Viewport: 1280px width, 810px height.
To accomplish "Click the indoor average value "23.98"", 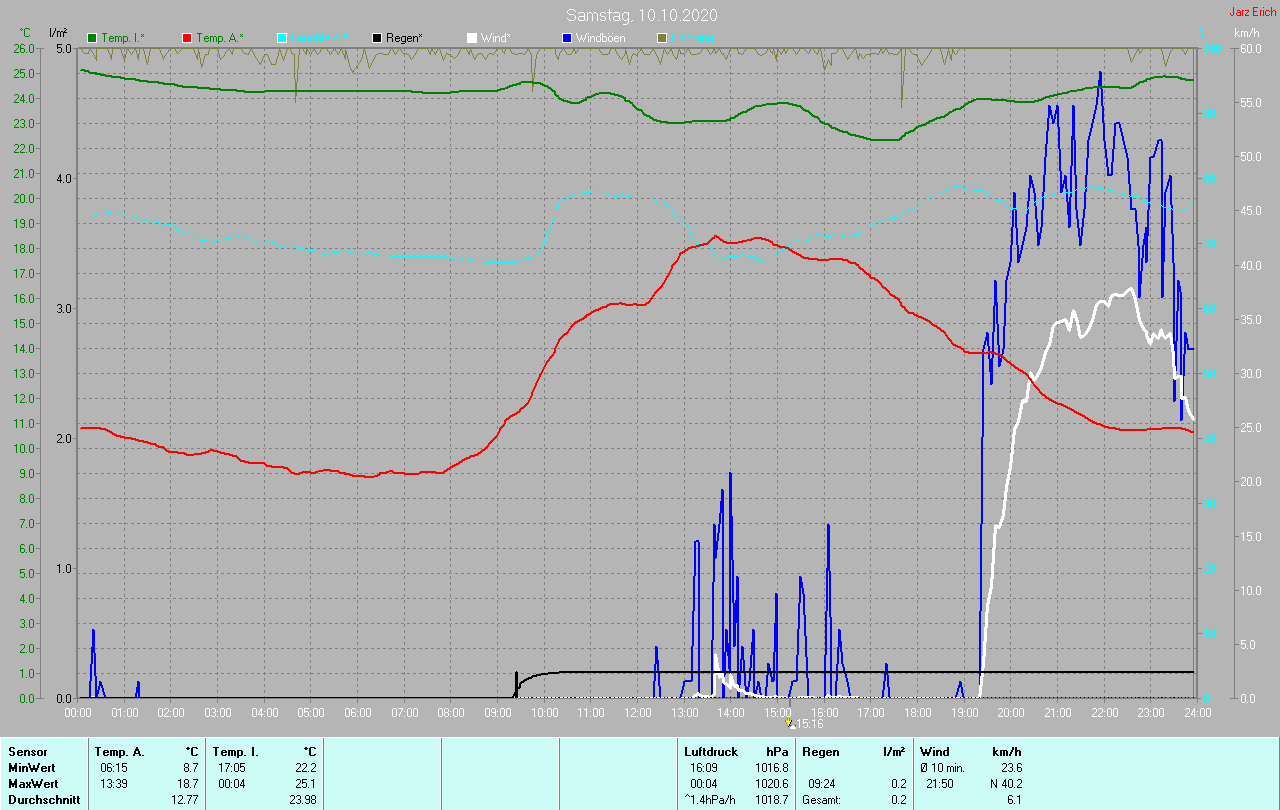I will point(301,800).
